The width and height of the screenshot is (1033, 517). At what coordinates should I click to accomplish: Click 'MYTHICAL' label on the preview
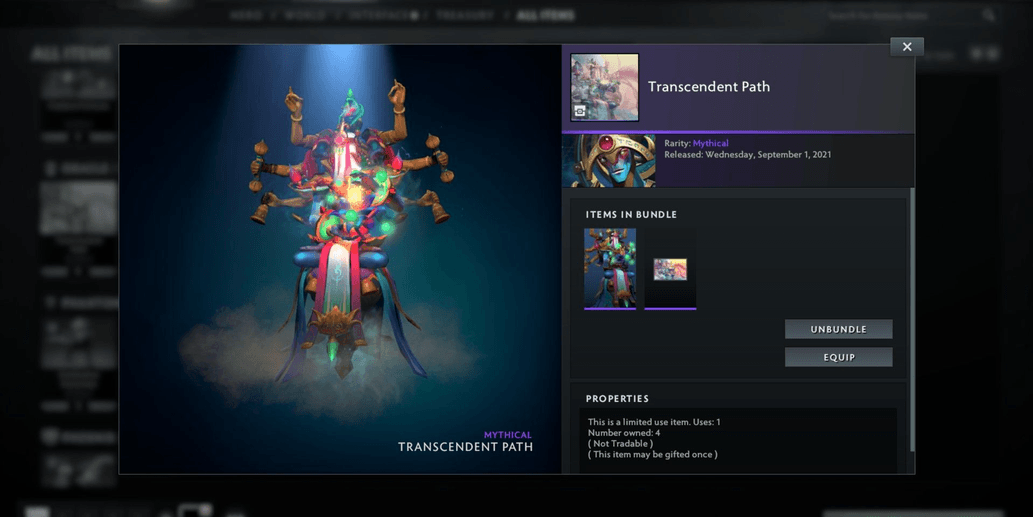[507, 435]
